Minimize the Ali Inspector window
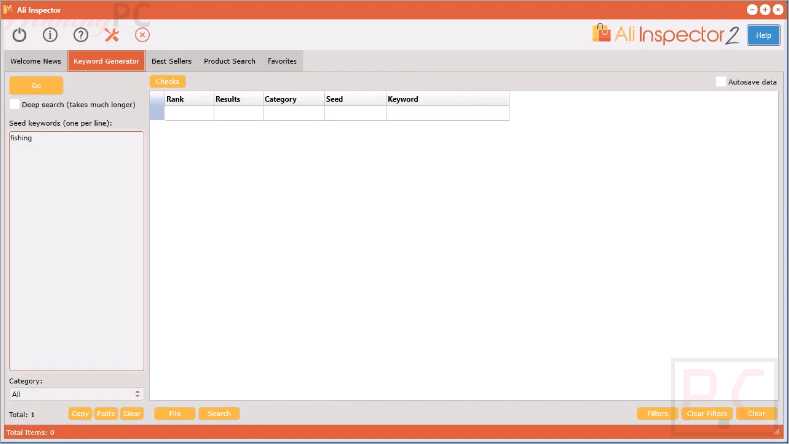Image resolution: width=789 pixels, height=444 pixels. tap(752, 10)
